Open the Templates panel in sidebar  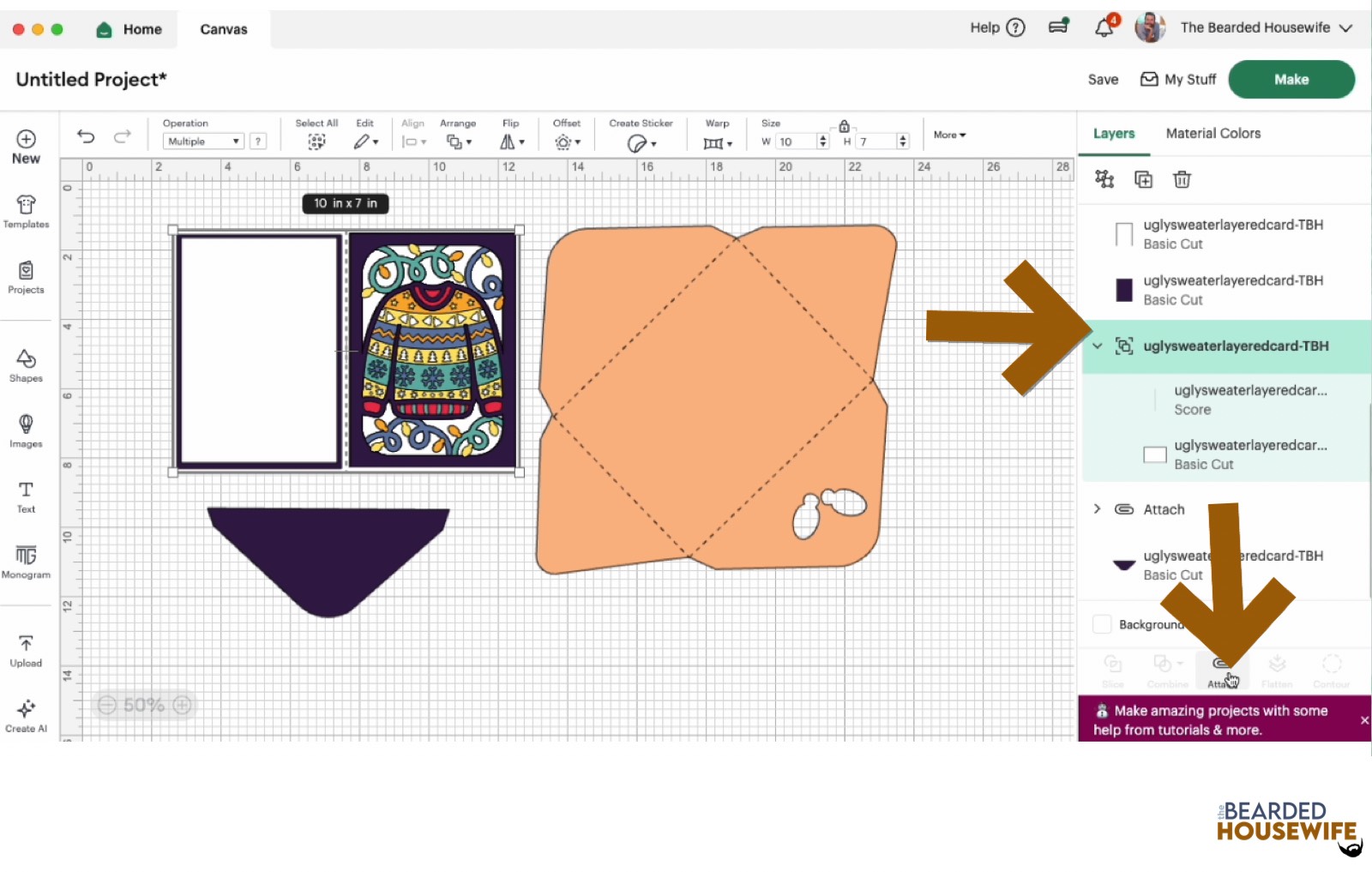pyautogui.click(x=26, y=211)
